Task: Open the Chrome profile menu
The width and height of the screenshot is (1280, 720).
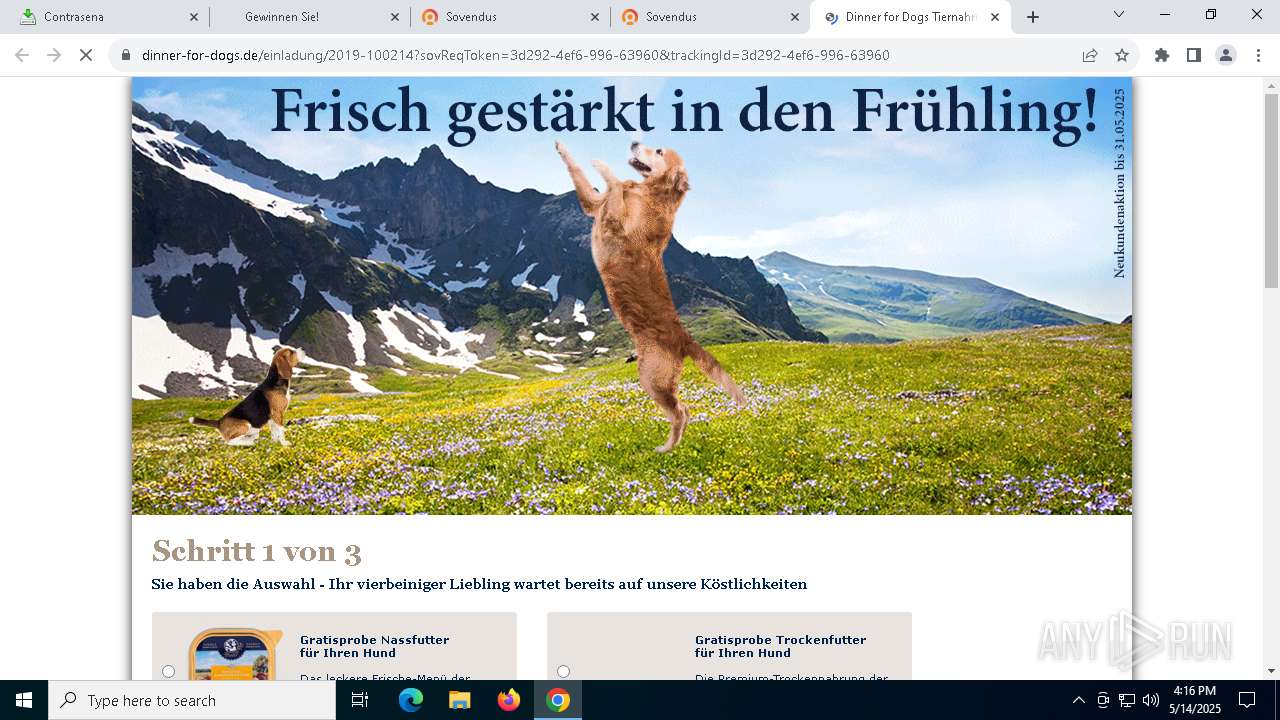Action: click(x=1226, y=55)
